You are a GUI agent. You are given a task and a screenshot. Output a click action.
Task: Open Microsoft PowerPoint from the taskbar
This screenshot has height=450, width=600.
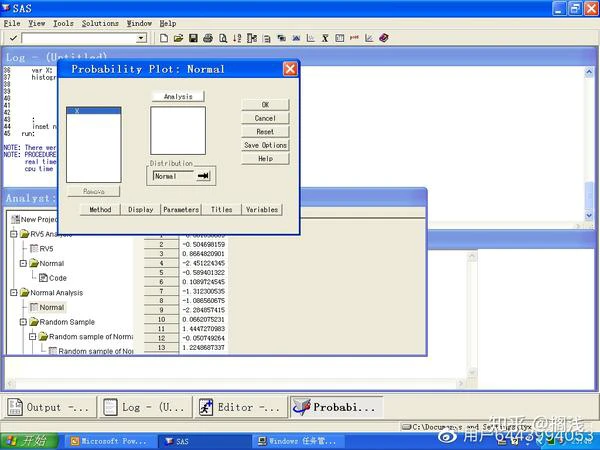(x=109, y=441)
